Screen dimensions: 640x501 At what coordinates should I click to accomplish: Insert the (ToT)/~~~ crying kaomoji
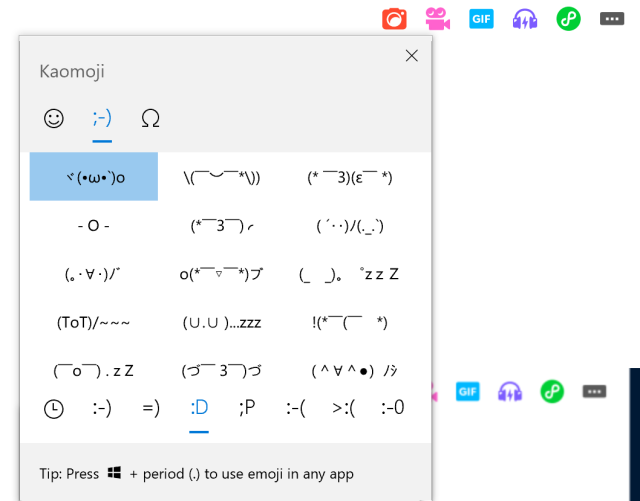(x=94, y=322)
